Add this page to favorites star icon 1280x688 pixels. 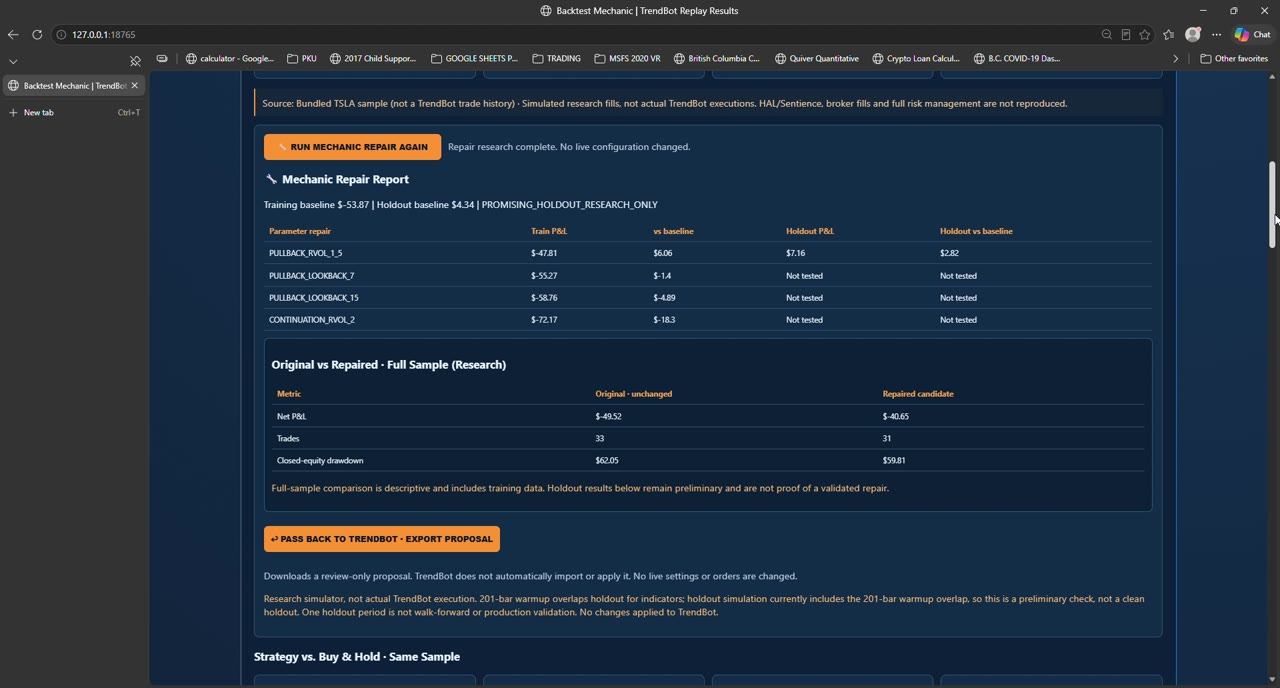click(x=1145, y=34)
